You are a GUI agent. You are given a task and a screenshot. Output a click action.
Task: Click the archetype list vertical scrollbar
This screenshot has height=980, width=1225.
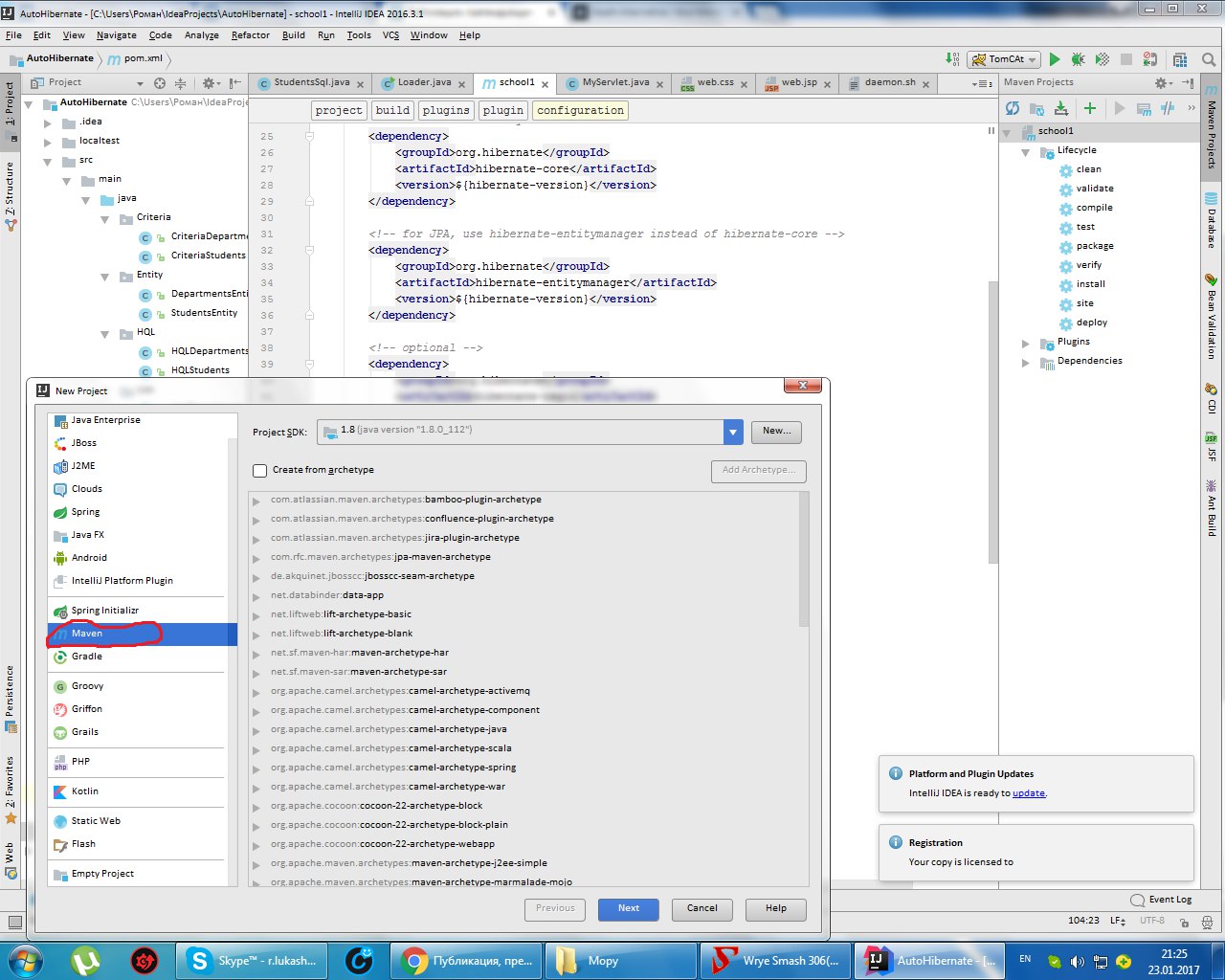[x=804, y=561]
